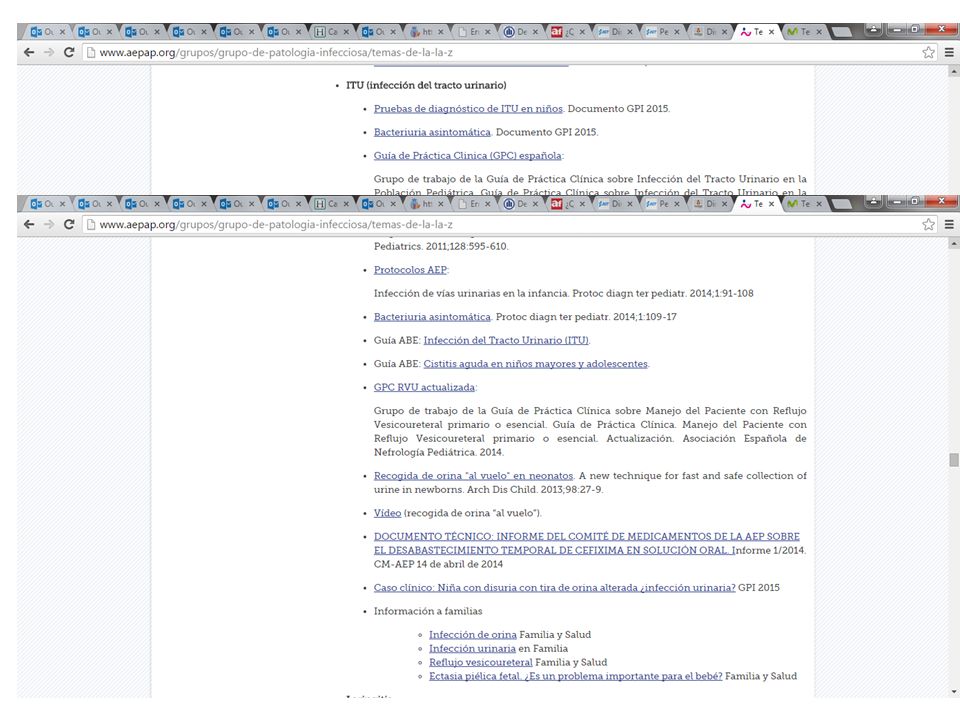Close the "Pe" tab in the upper window
960x720 pixels.
[677, 32]
